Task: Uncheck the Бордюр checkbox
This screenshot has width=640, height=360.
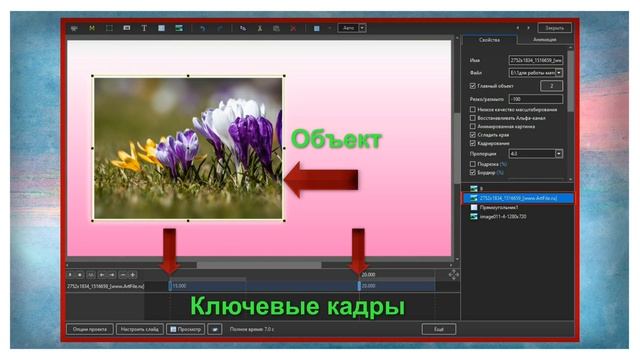Action: (x=473, y=173)
